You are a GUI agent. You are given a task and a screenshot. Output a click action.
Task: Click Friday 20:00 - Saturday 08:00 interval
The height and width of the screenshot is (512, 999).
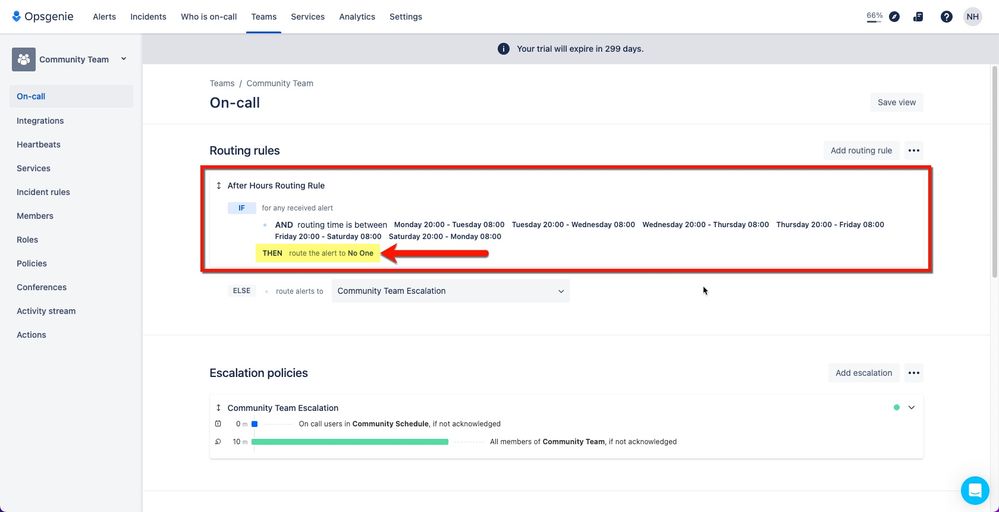coord(328,237)
